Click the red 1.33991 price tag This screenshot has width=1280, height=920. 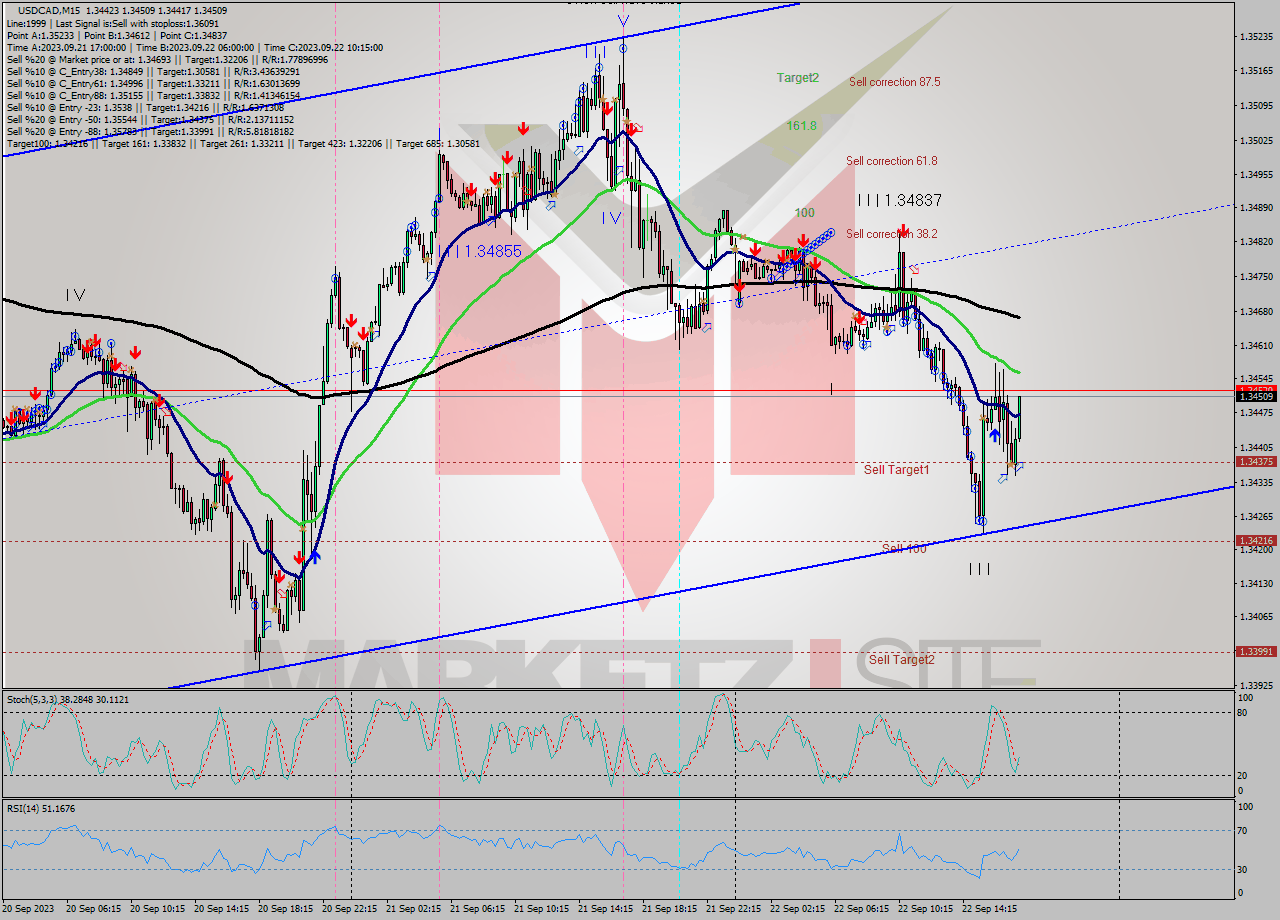tap(1256, 652)
